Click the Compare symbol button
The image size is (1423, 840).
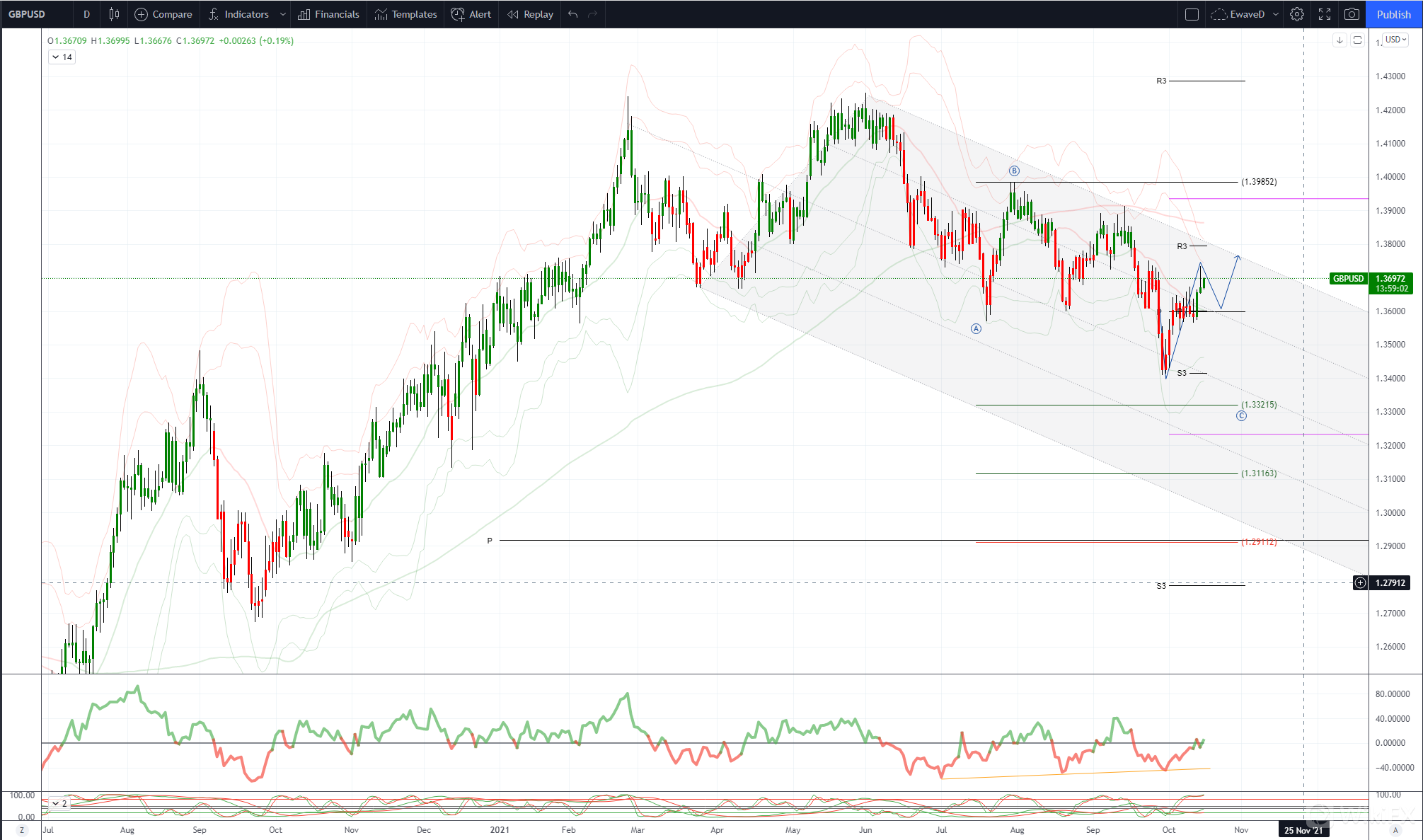[163, 14]
